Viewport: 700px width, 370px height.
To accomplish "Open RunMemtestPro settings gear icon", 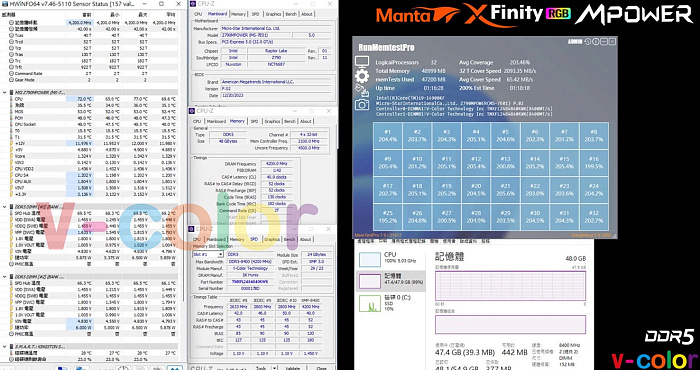I will [362, 76].
